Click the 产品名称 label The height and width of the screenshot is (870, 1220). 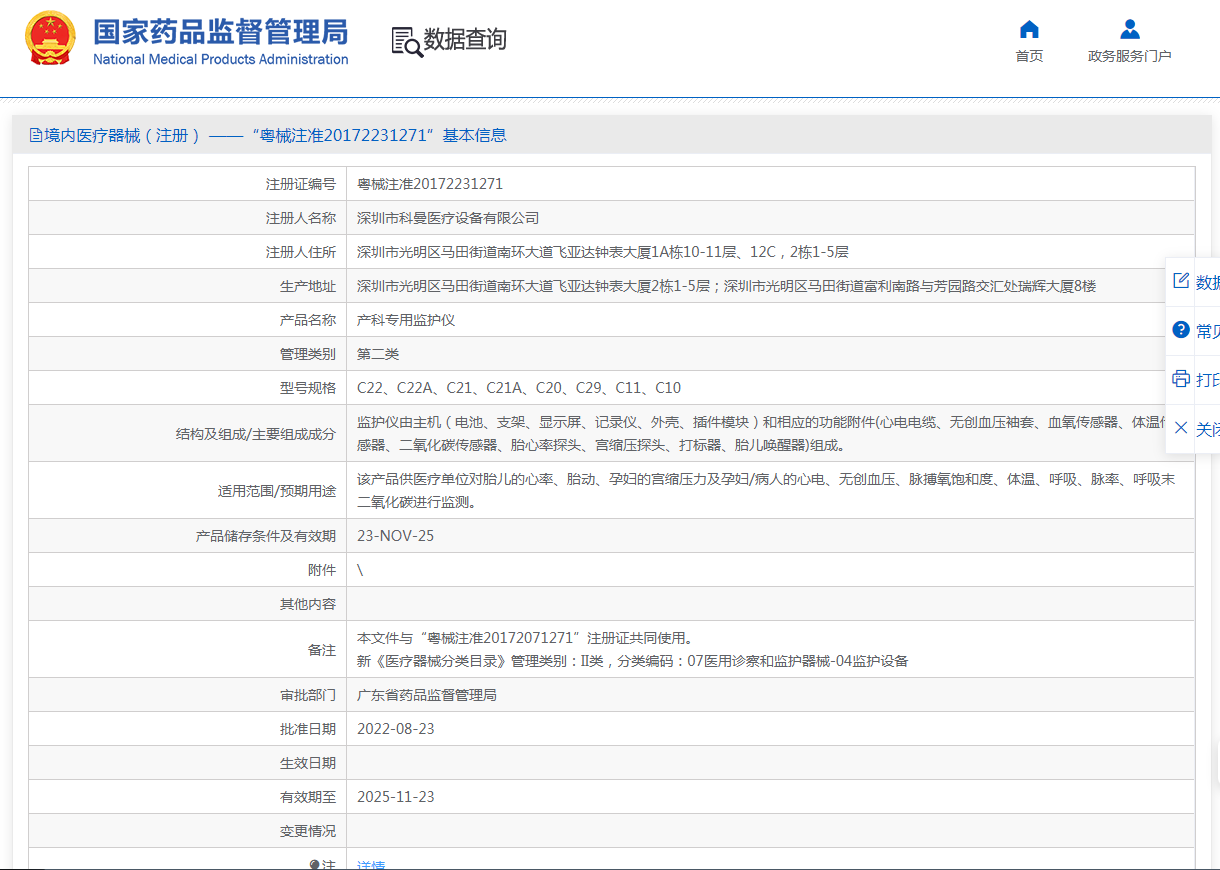307,320
